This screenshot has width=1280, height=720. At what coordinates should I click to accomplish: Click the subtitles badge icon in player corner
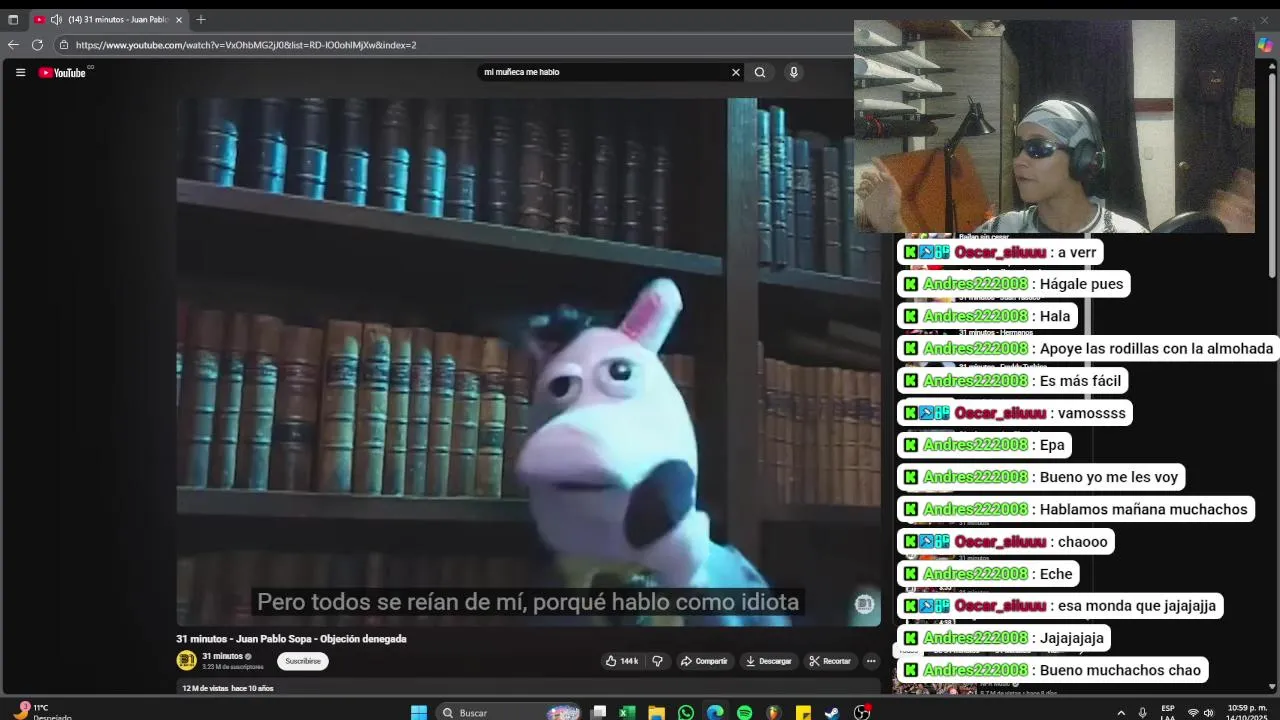[x=865, y=604]
